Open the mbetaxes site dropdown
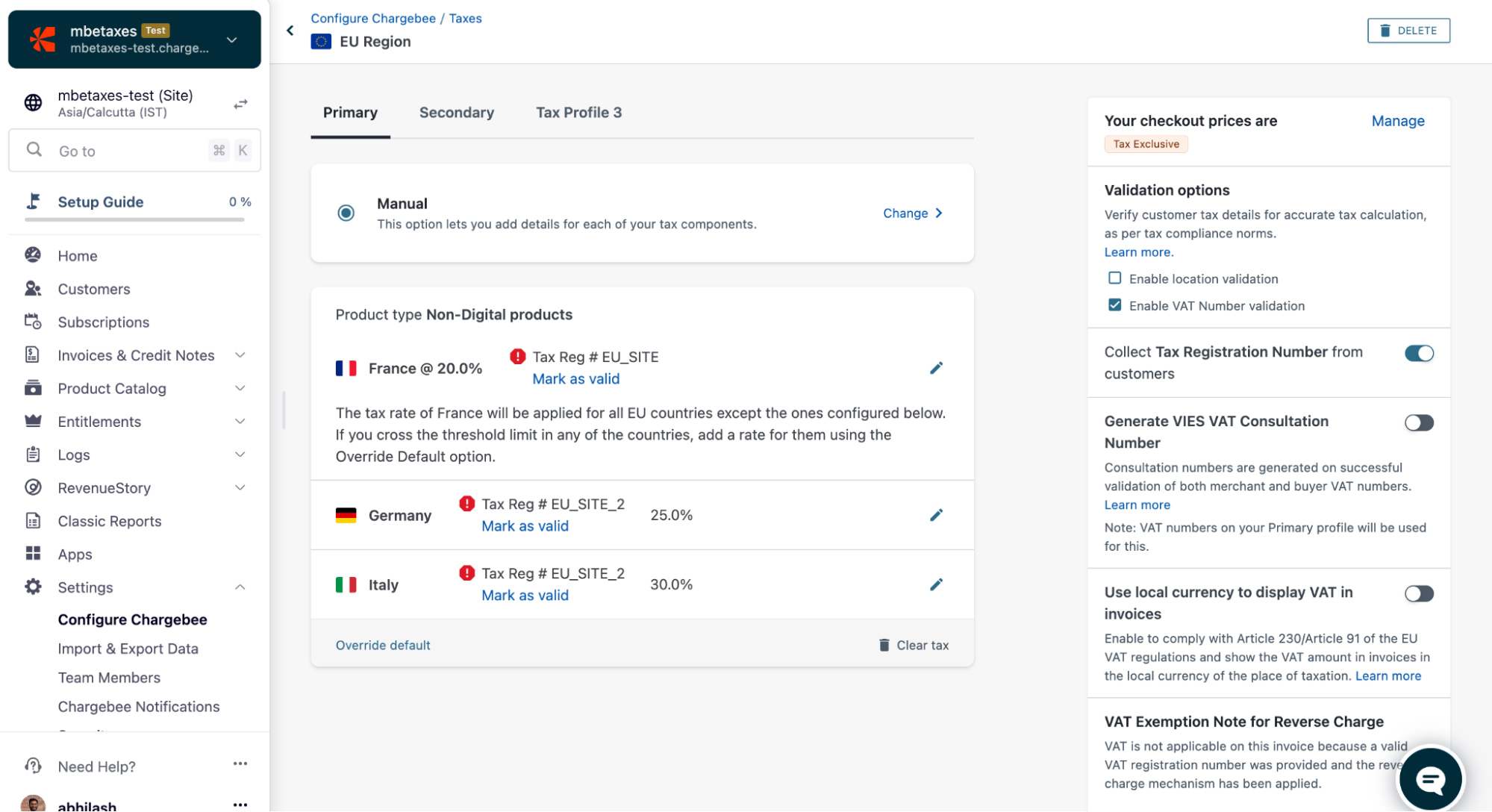This screenshot has height=812, width=1492. (232, 40)
